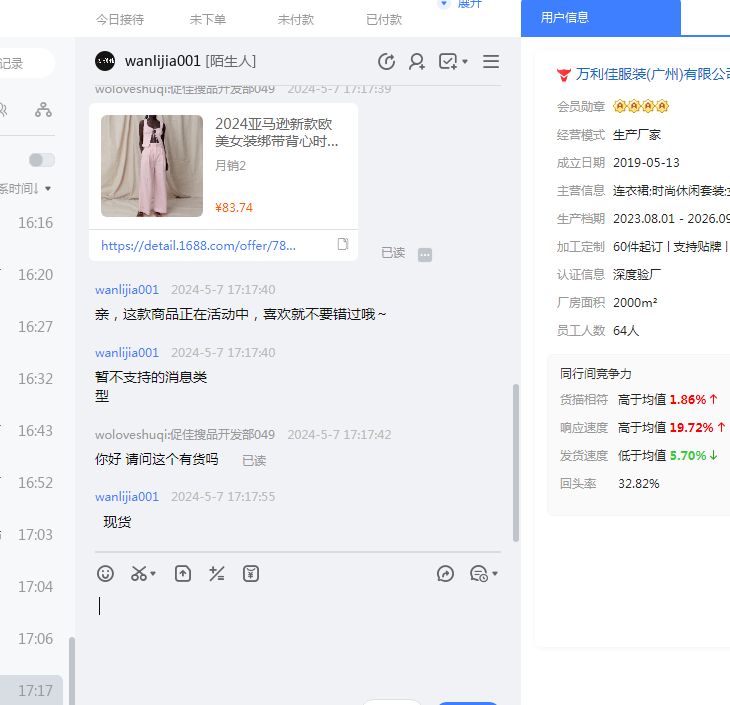This screenshot has width=730, height=705.
Task: Open the calculator plus-slash-equals icon
Action: click(217, 573)
